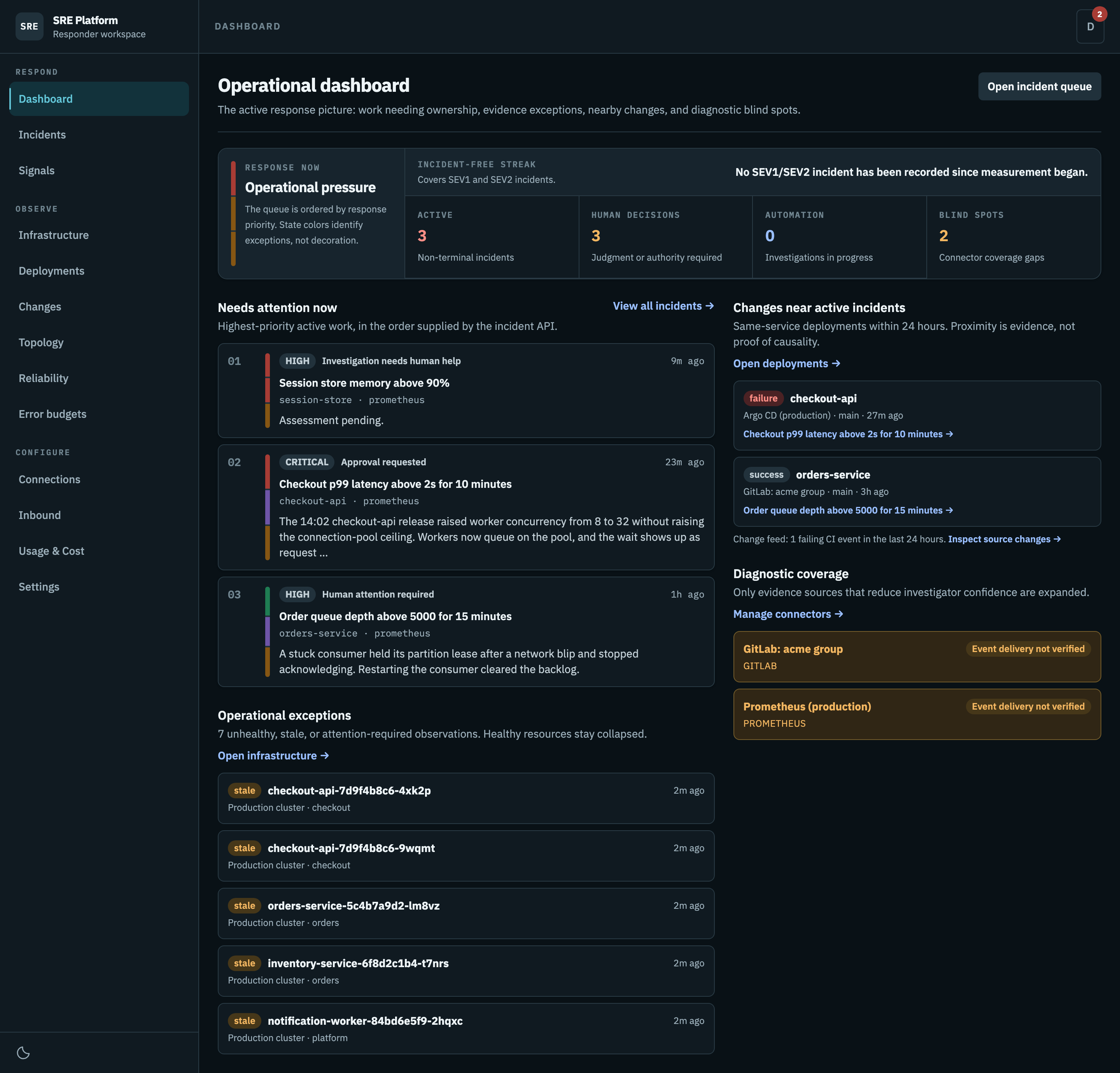Follow View all incidents link

tap(663, 306)
